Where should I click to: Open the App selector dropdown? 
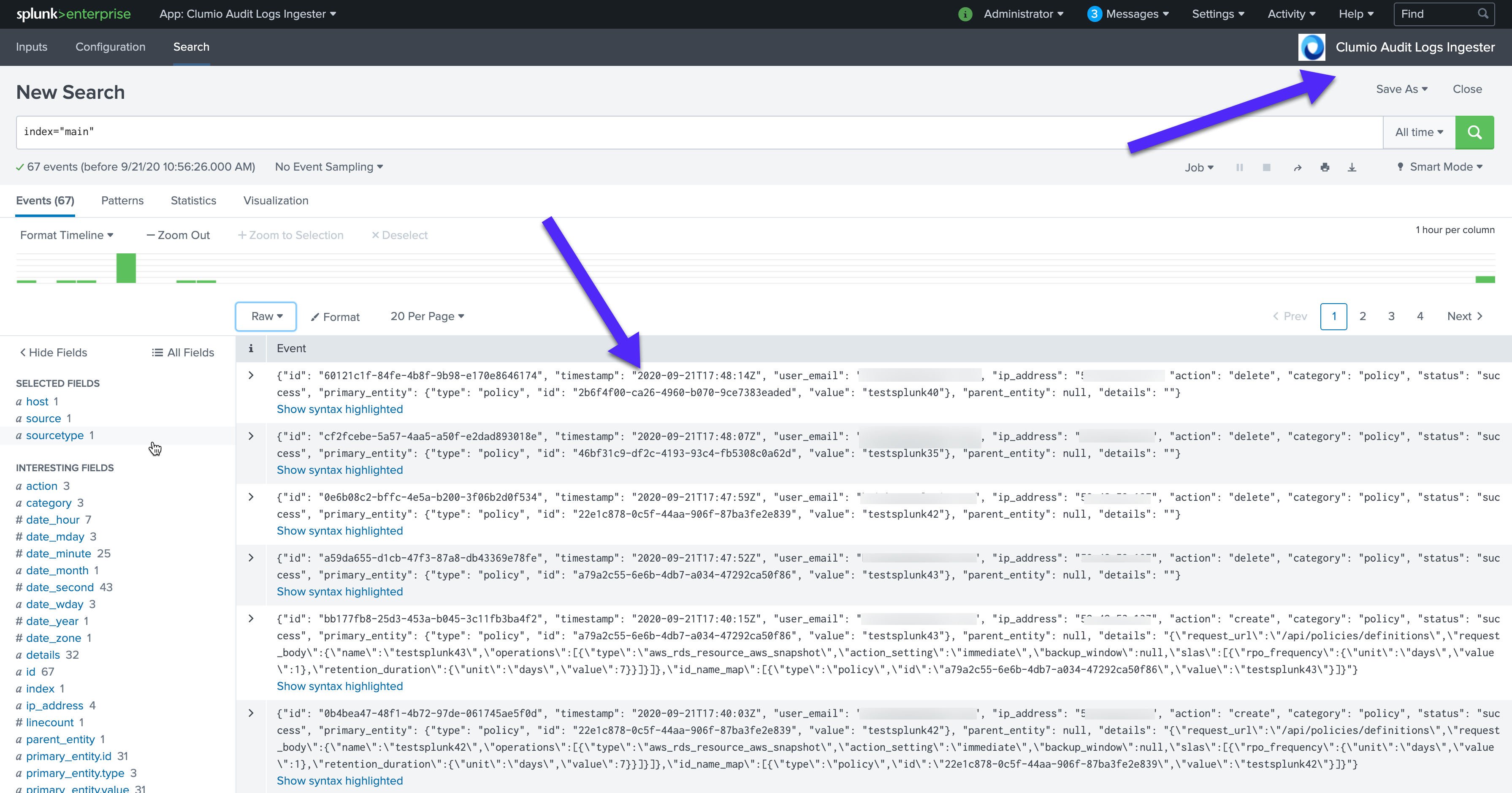click(x=248, y=14)
